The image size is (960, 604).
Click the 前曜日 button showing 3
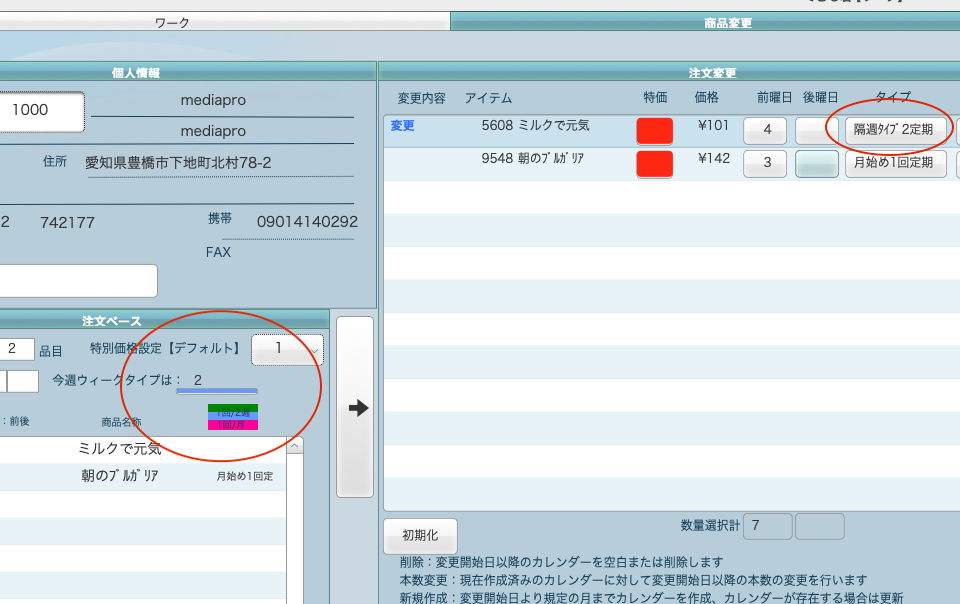pos(766,163)
